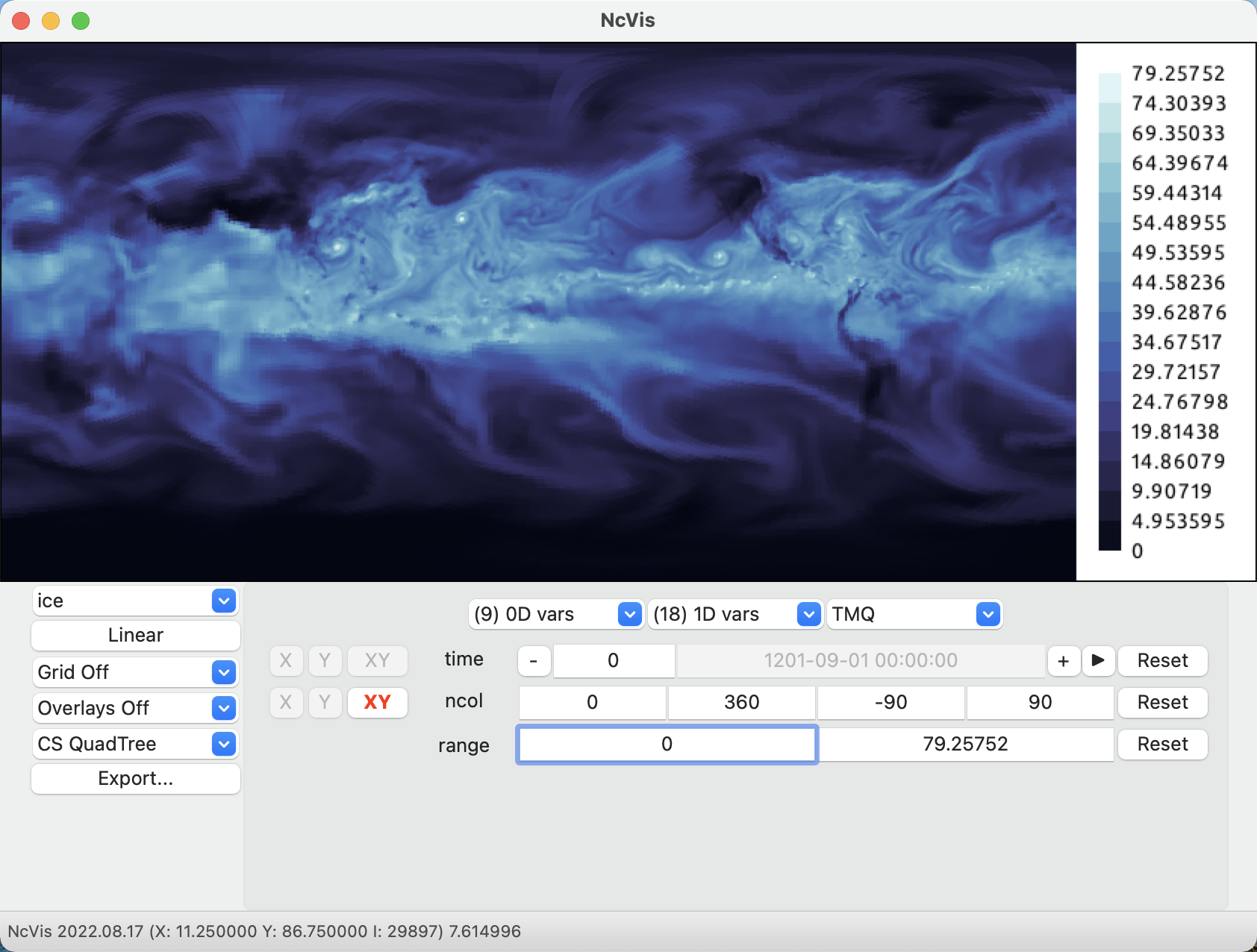Toggle the red XY button in ncol row

tap(377, 702)
